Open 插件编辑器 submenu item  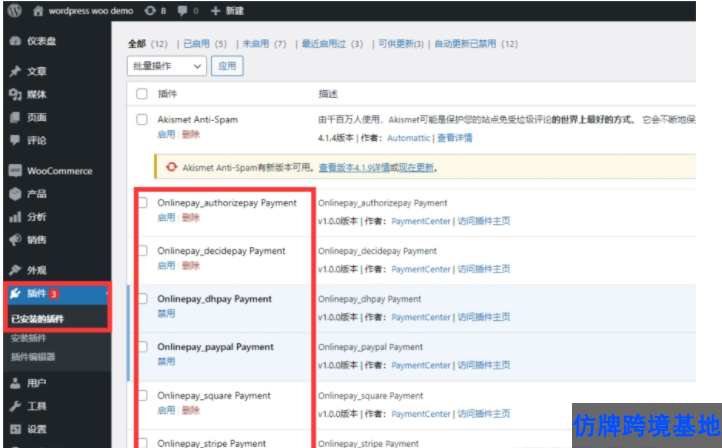point(33,357)
